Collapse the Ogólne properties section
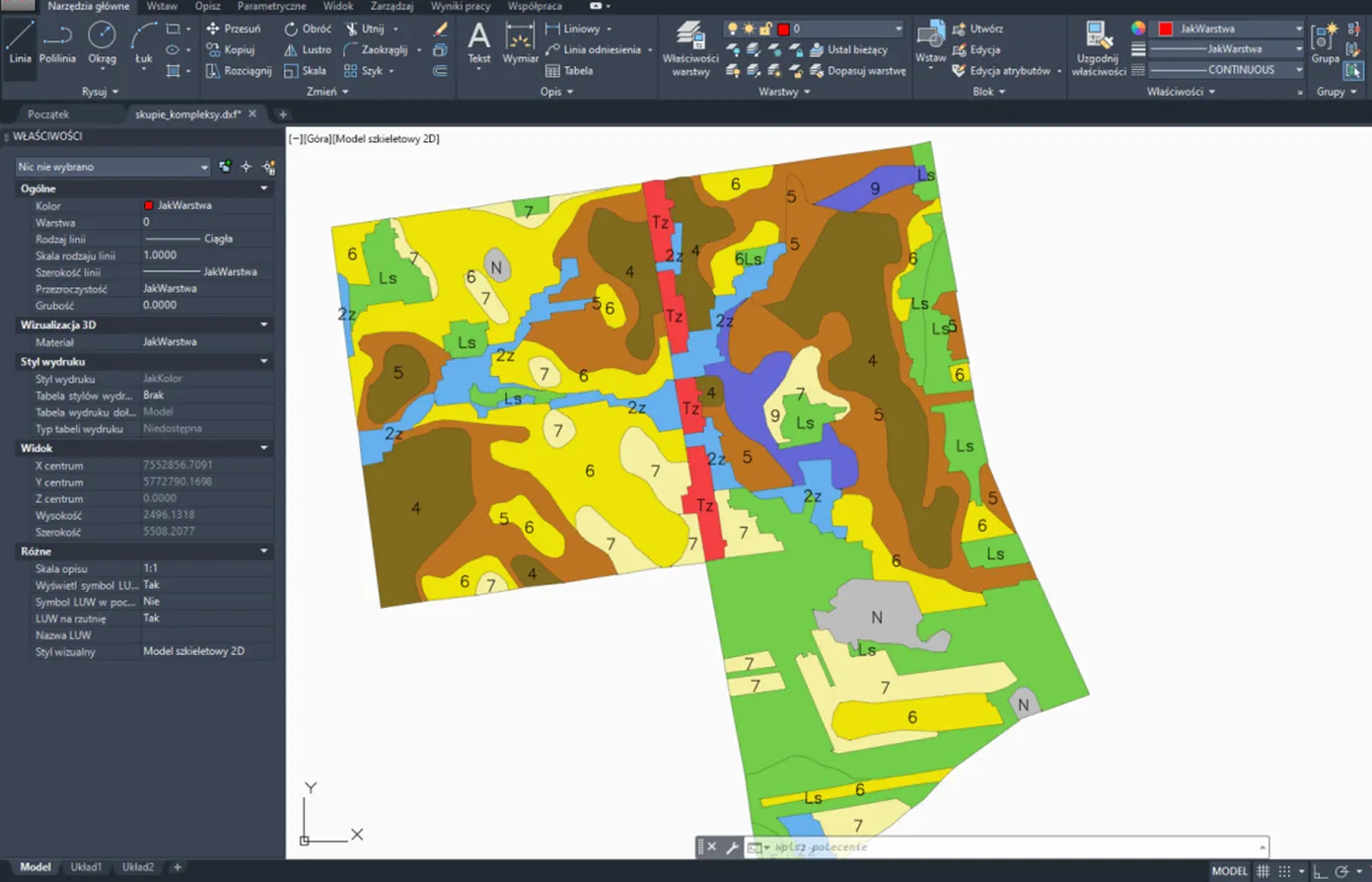The height and width of the screenshot is (882, 1372). (263, 188)
